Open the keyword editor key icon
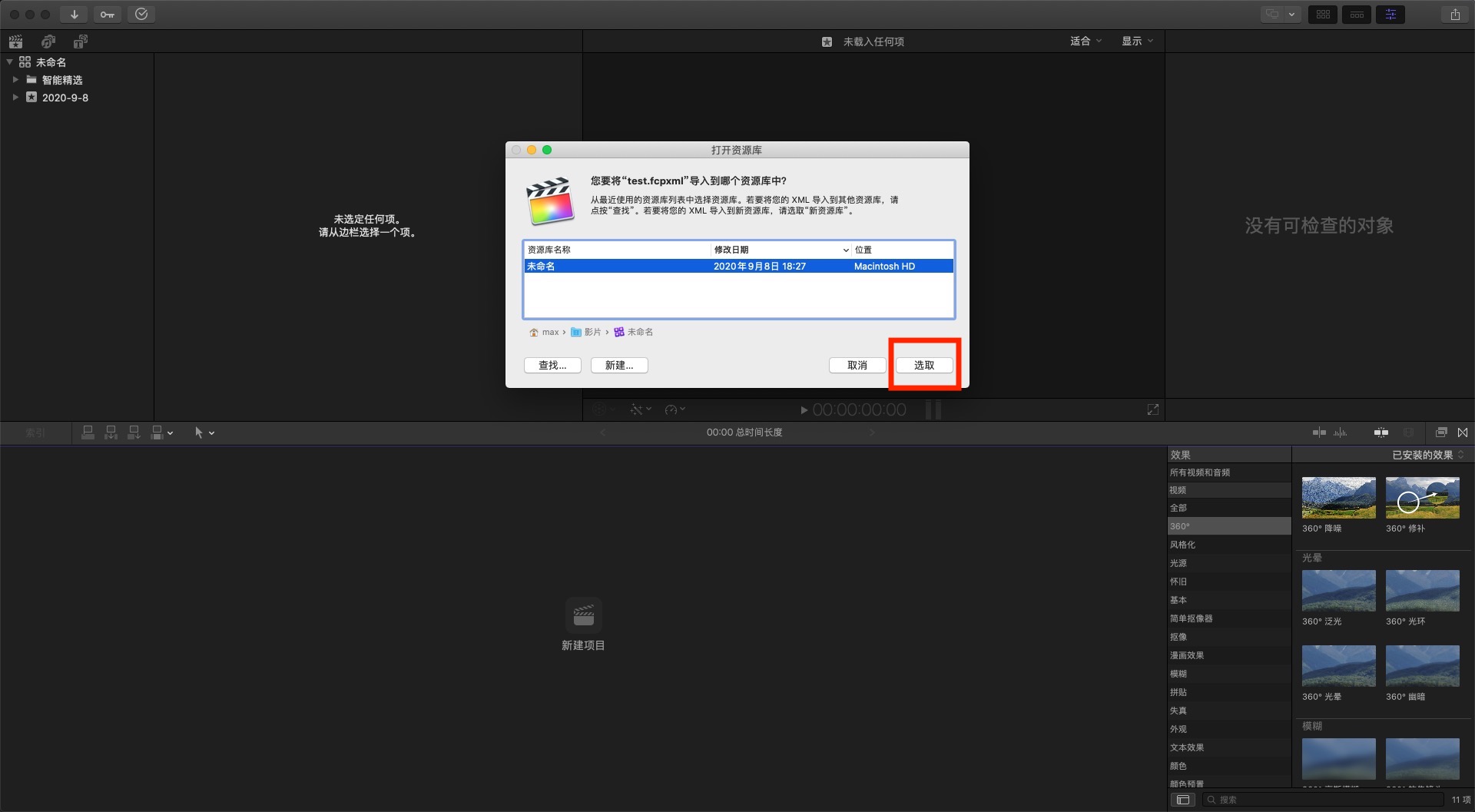 click(108, 14)
